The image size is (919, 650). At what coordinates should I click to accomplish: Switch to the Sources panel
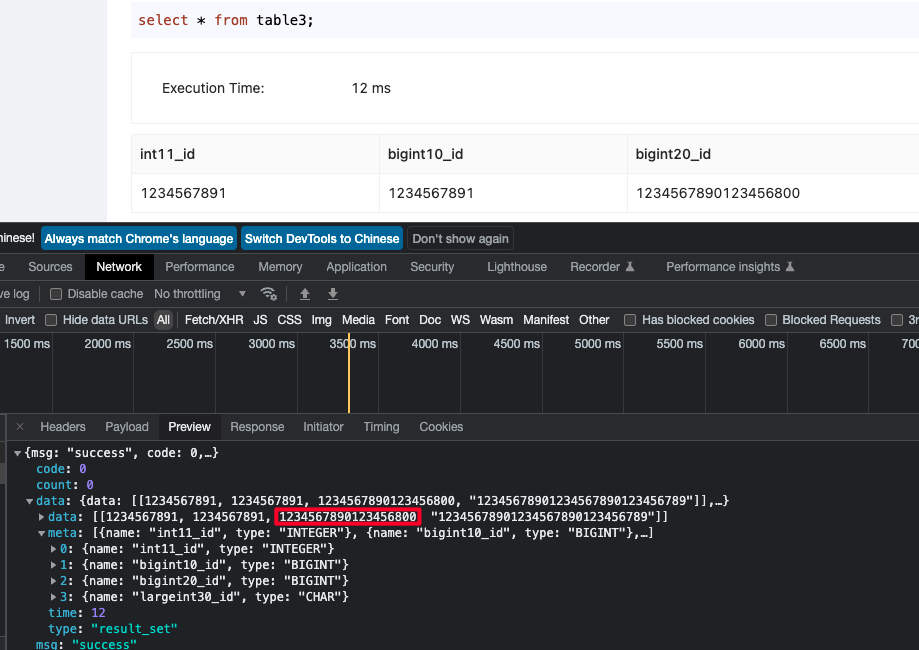(50, 267)
